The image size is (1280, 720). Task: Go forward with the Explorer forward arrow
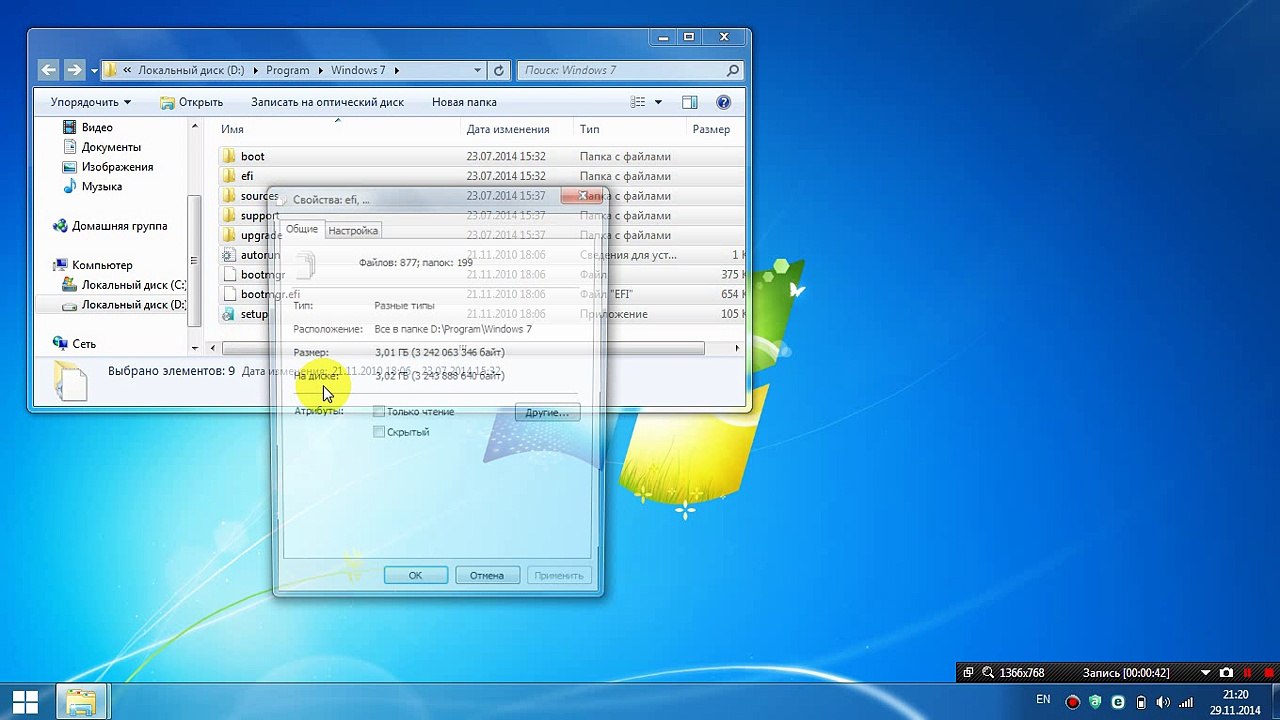coord(74,70)
